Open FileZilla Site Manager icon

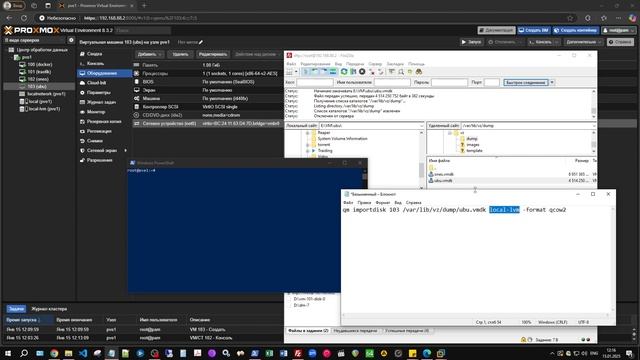click(x=289, y=72)
